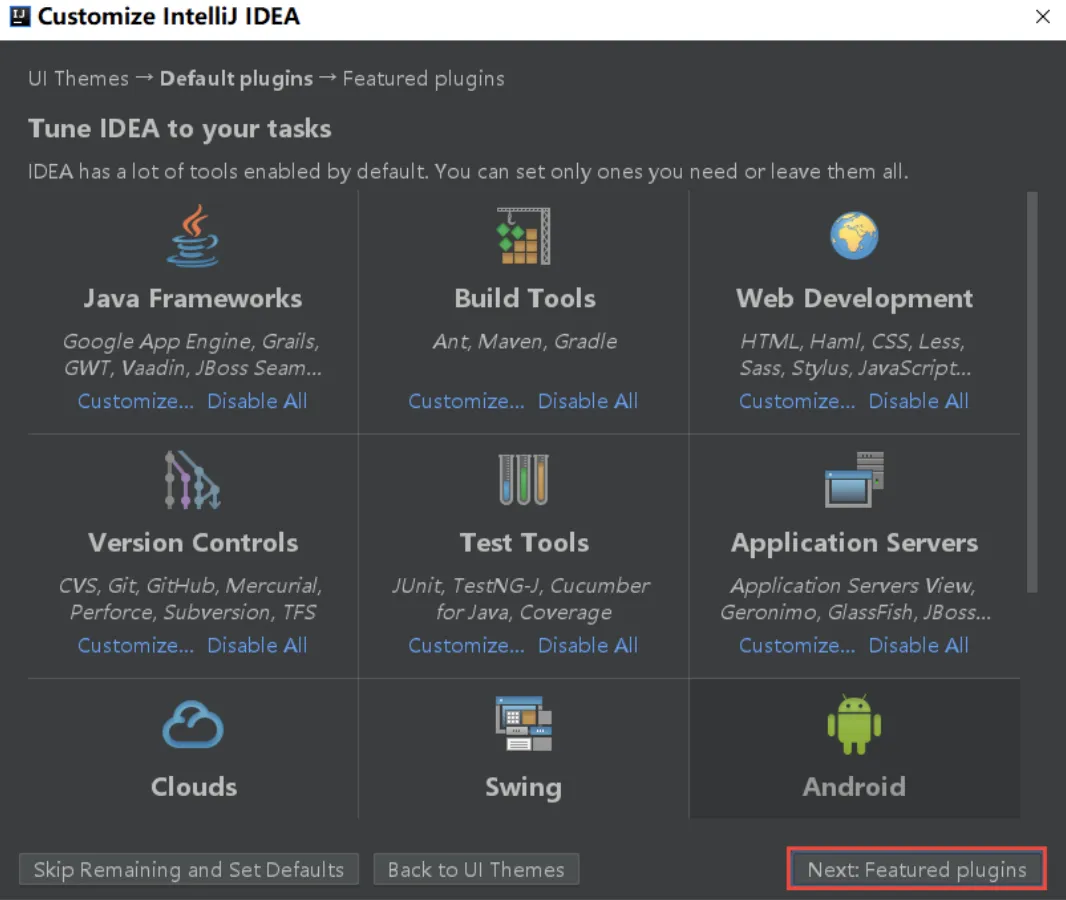The image size is (1066, 900).
Task: Click the Clouds cloud icon
Action: [x=193, y=725]
